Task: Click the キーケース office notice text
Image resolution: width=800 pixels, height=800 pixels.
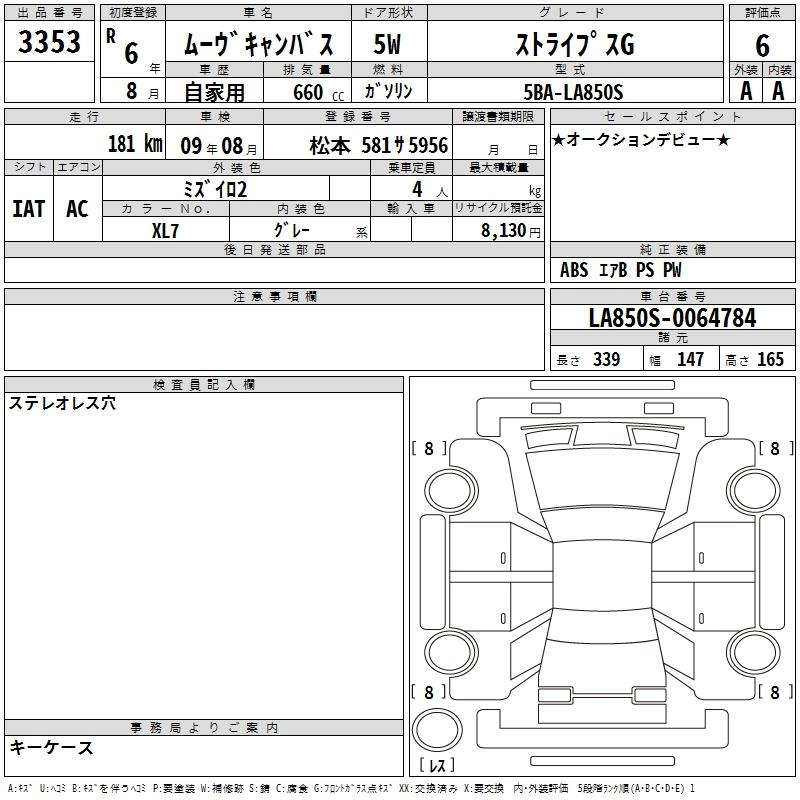Action: click(x=51, y=748)
